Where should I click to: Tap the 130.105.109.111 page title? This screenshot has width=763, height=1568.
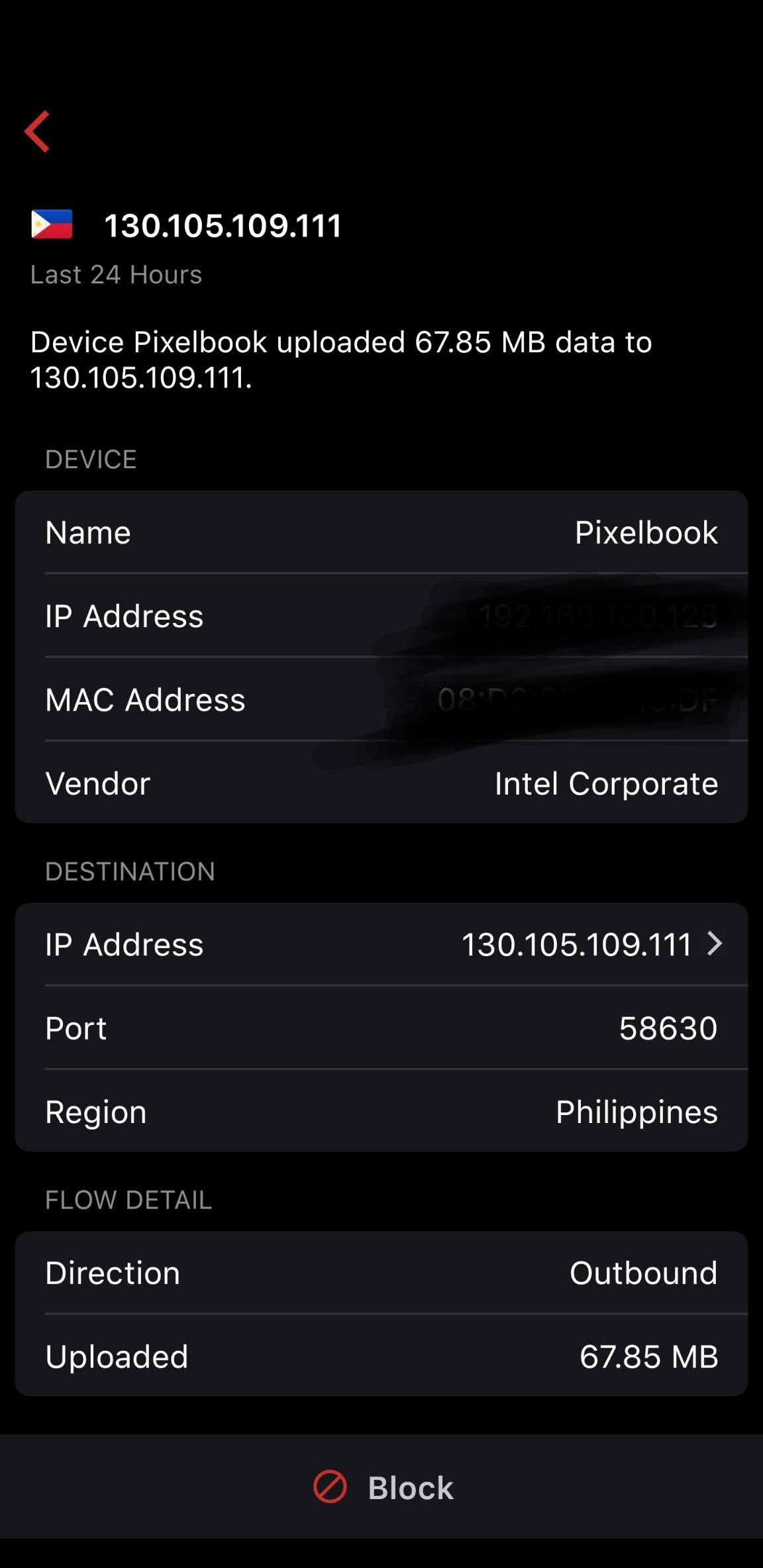[x=223, y=226]
